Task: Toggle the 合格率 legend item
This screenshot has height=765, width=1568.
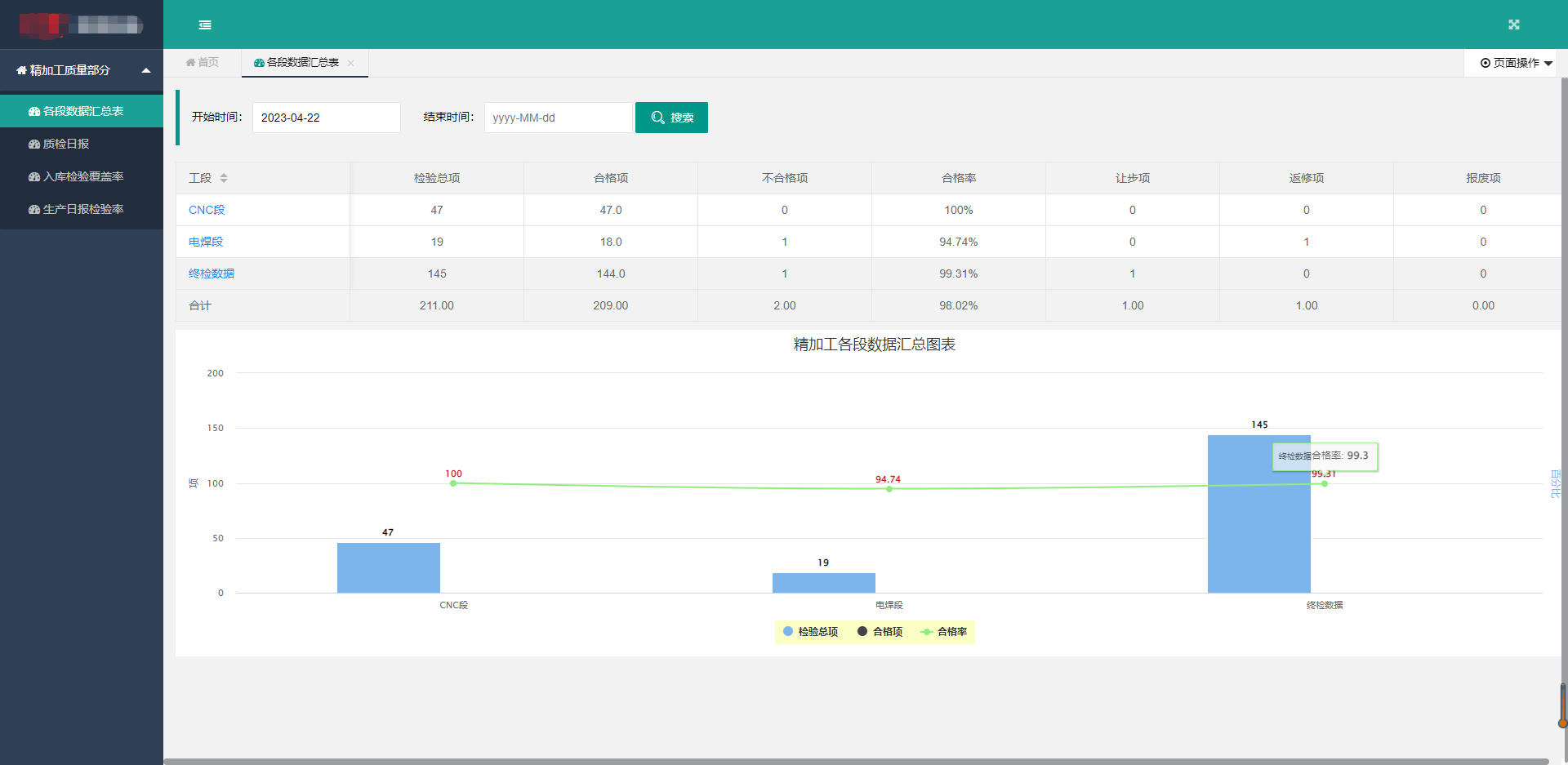Action: coord(943,632)
